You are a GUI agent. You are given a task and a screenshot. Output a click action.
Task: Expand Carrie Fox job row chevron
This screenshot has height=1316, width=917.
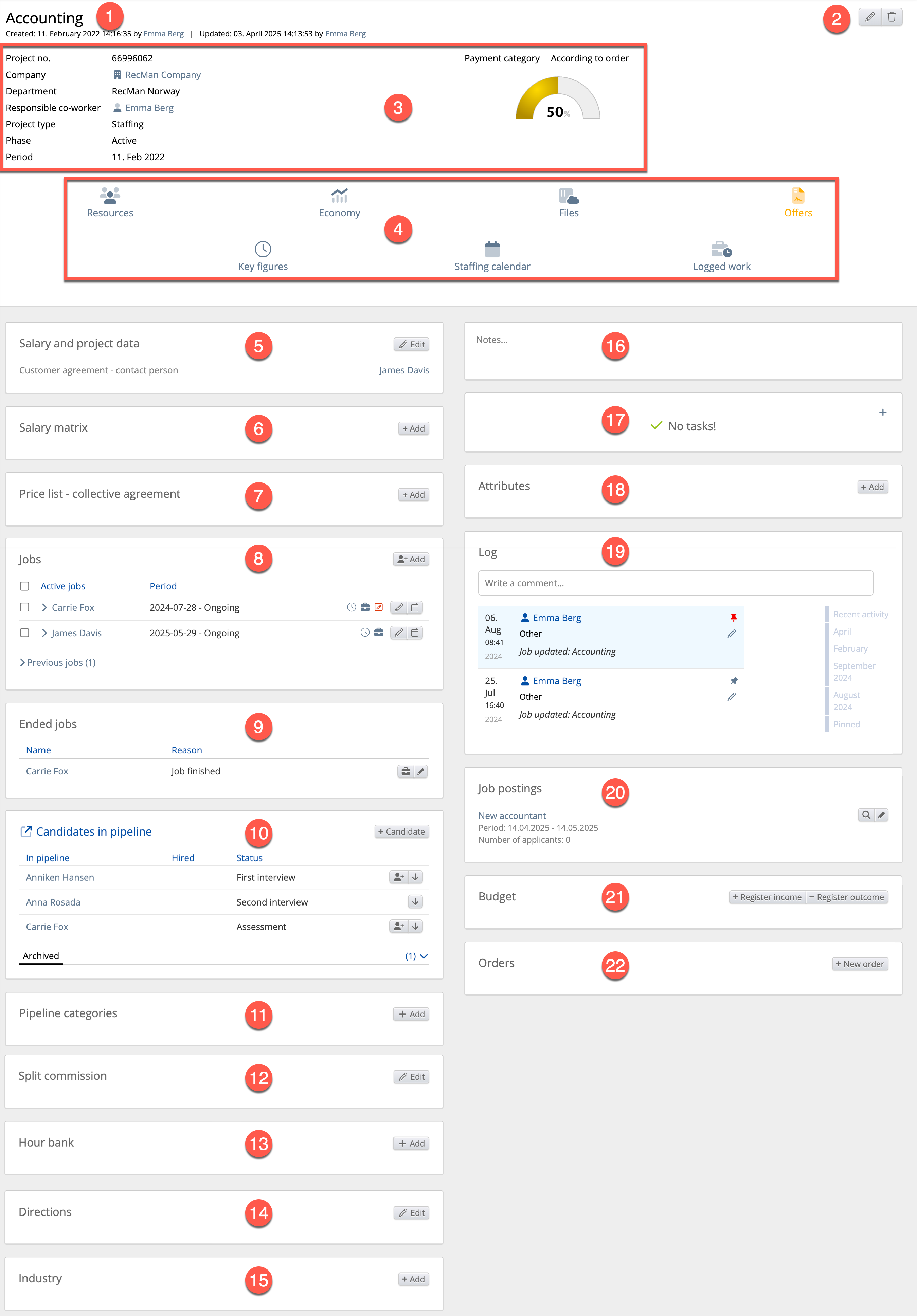pyautogui.click(x=44, y=607)
